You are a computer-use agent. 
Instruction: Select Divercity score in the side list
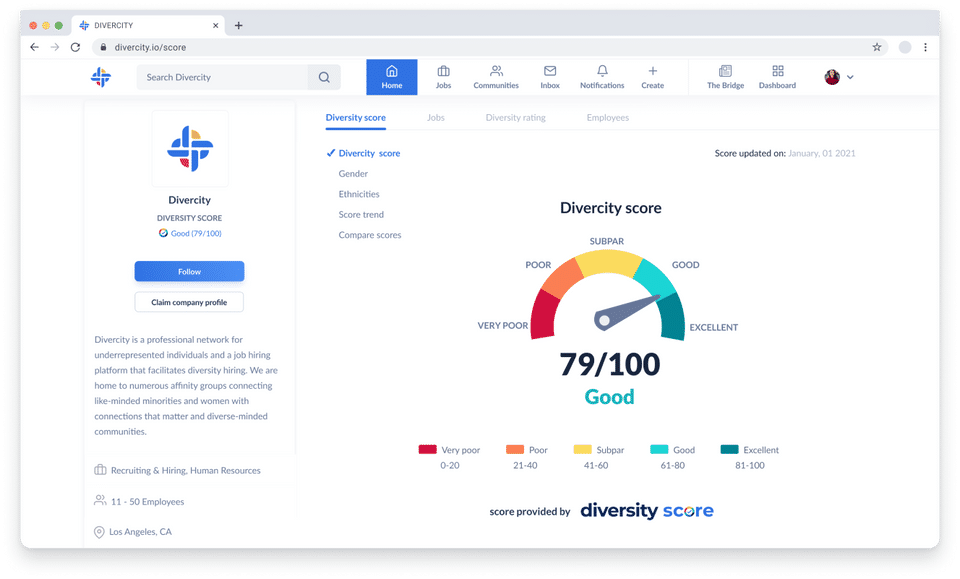tap(369, 153)
